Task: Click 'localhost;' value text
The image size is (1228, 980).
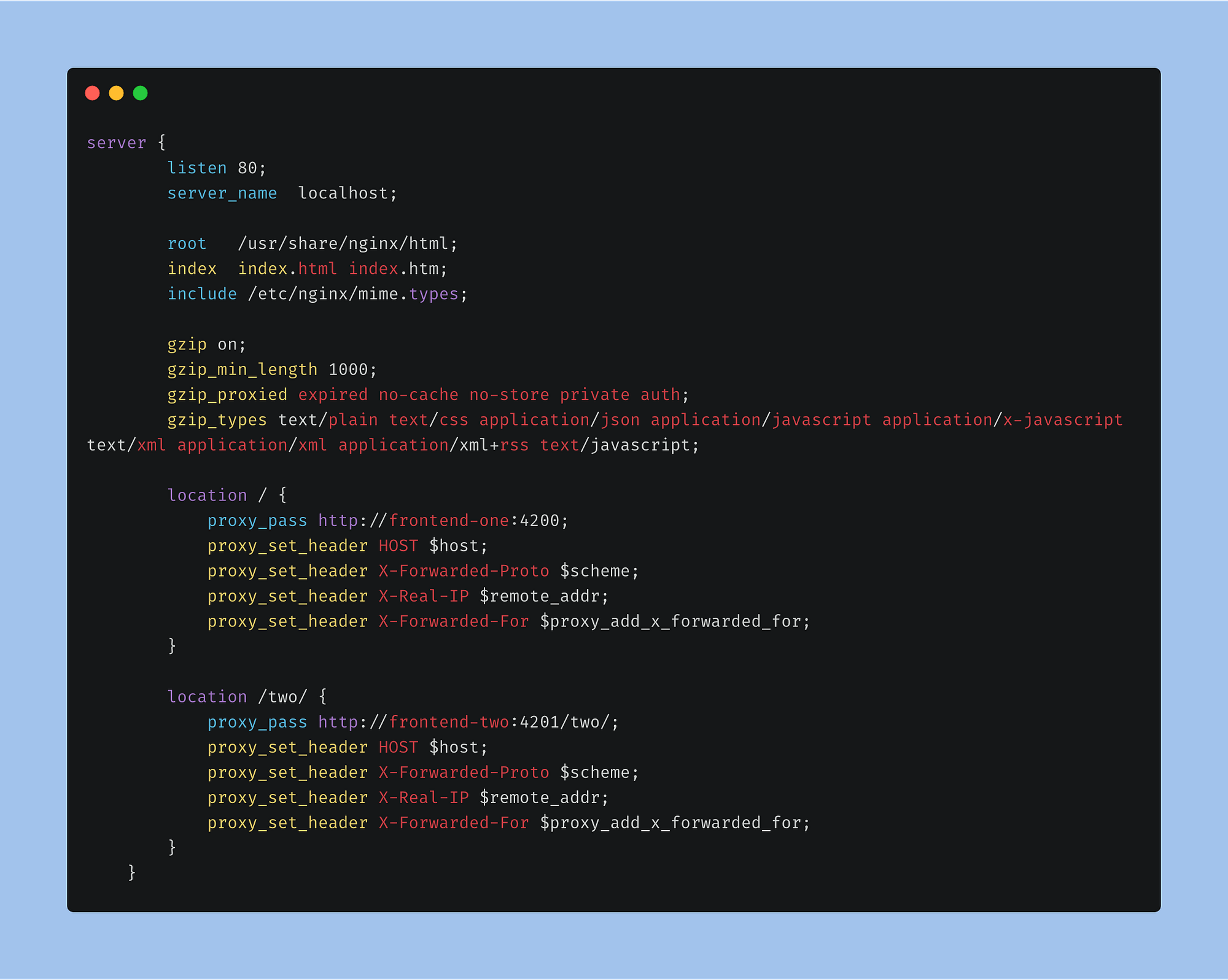Action: click(348, 193)
